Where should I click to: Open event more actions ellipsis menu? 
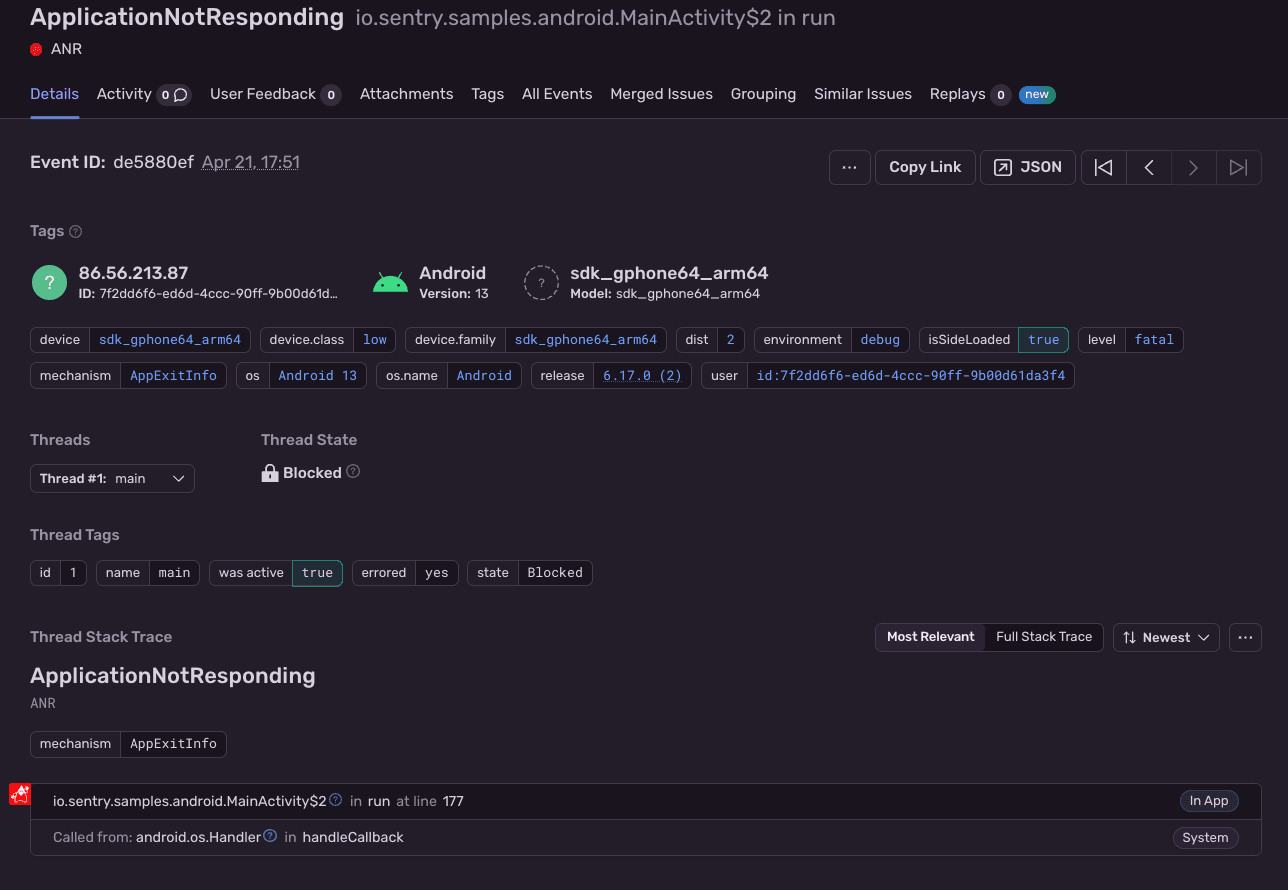849,167
